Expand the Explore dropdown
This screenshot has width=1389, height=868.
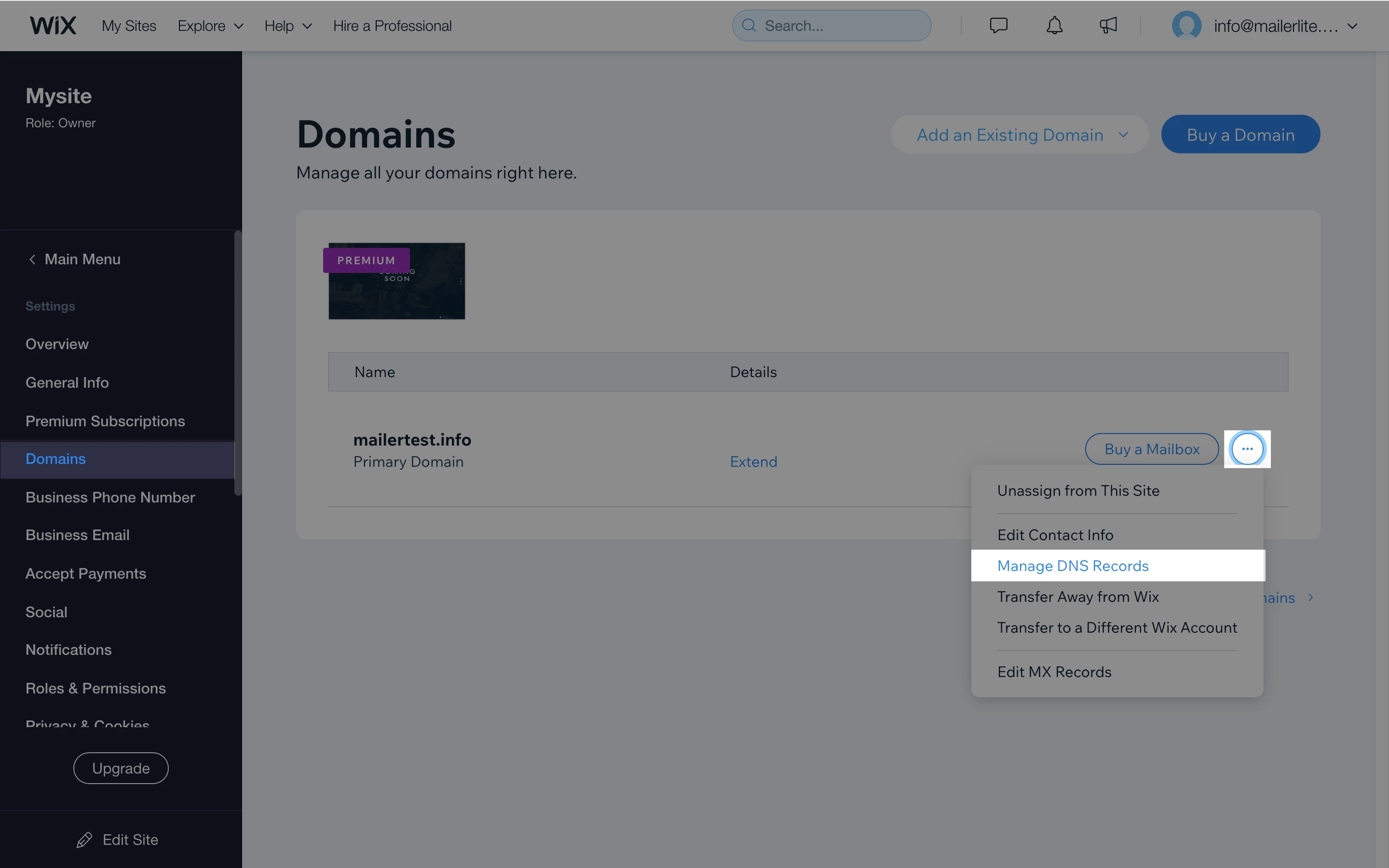pos(210,26)
